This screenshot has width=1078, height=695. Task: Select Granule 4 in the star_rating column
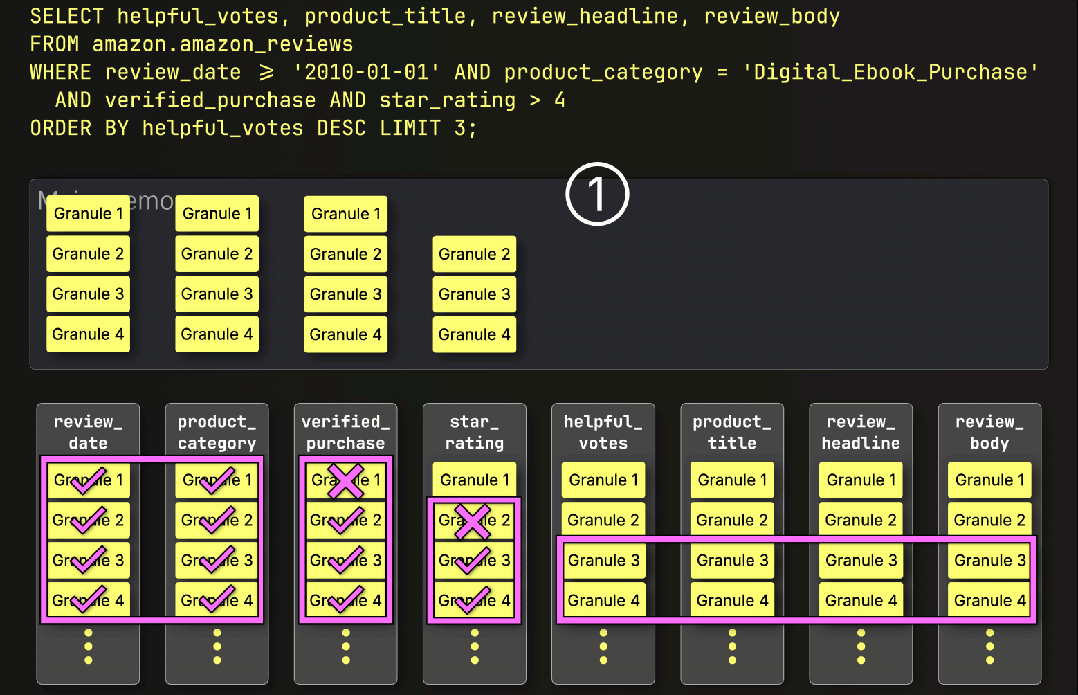click(474, 600)
